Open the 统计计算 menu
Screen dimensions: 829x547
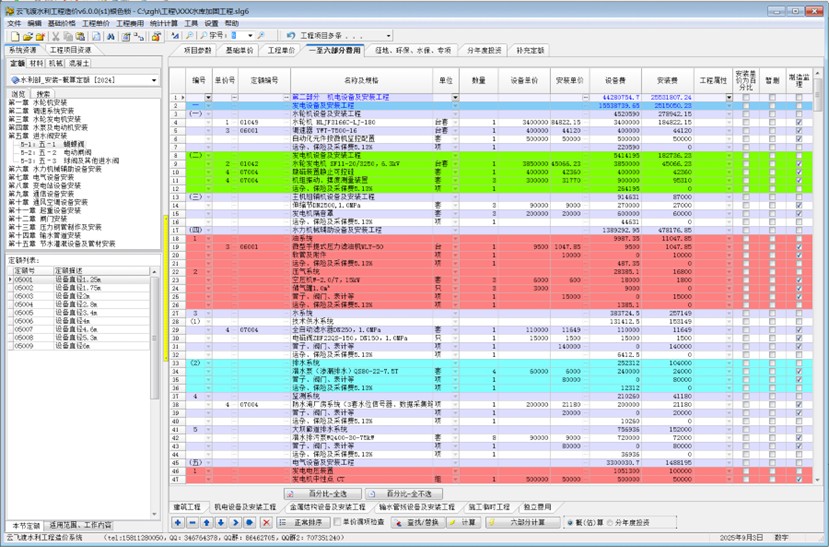(x=162, y=22)
